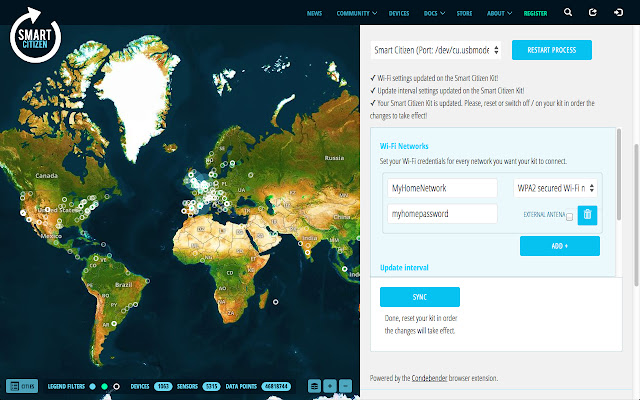640x400 pixels.
Task: Open the WPA2 secured Wi-Fi type dropdown
Action: click(555, 187)
